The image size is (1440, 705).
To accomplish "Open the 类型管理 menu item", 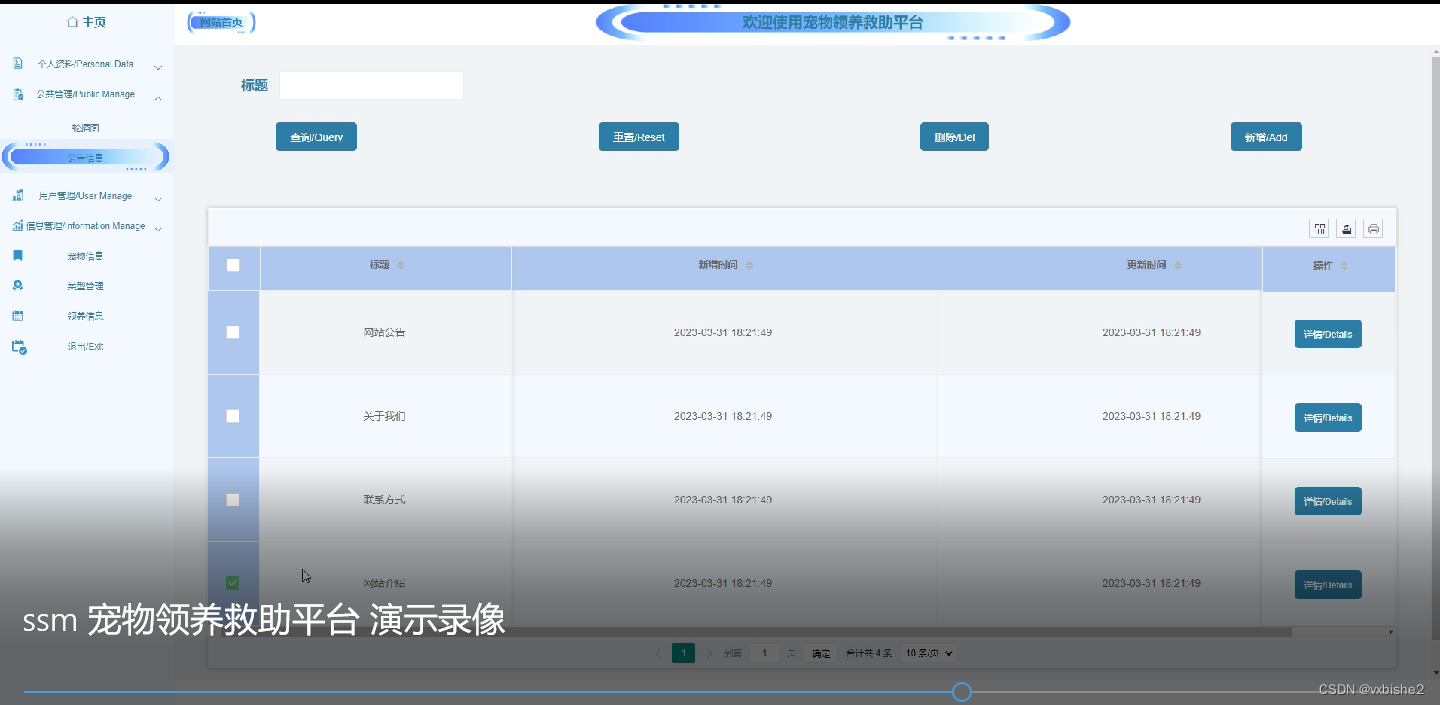I will tap(87, 286).
